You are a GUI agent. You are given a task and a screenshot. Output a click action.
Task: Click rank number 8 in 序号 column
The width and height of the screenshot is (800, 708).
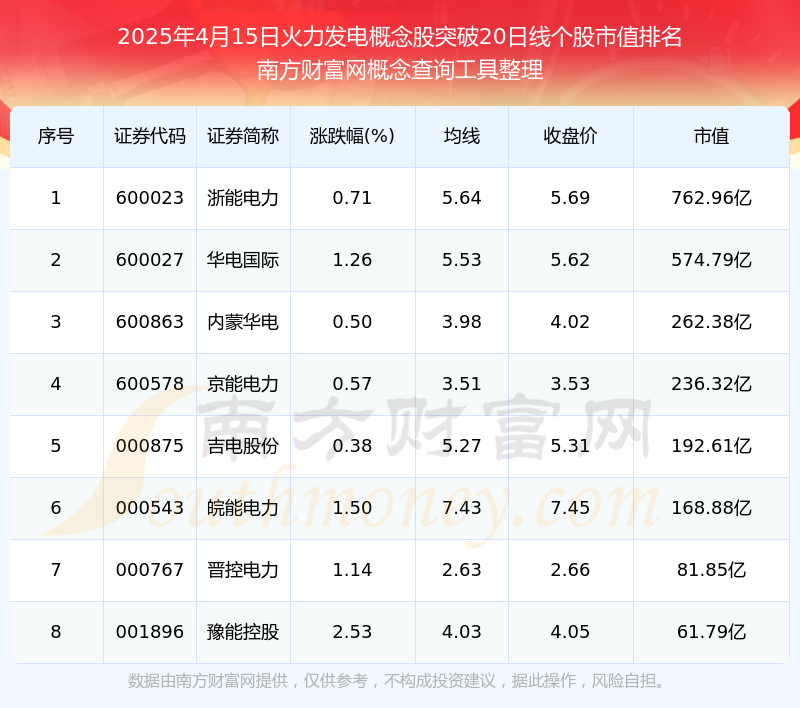(56, 632)
